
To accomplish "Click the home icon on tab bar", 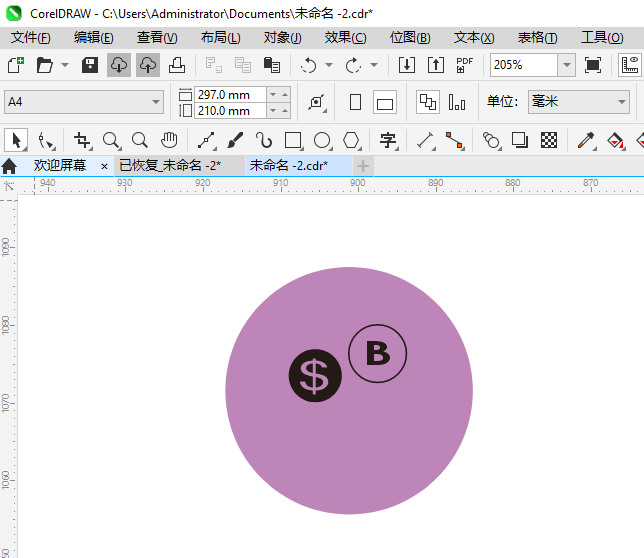I will [x=9, y=166].
